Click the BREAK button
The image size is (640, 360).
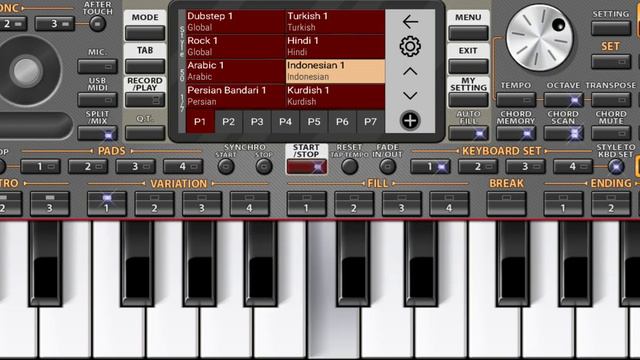point(507,204)
